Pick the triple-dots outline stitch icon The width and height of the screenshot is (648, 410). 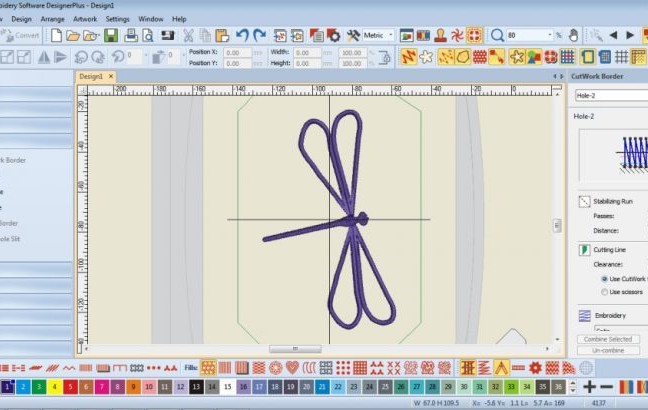pos(154,367)
